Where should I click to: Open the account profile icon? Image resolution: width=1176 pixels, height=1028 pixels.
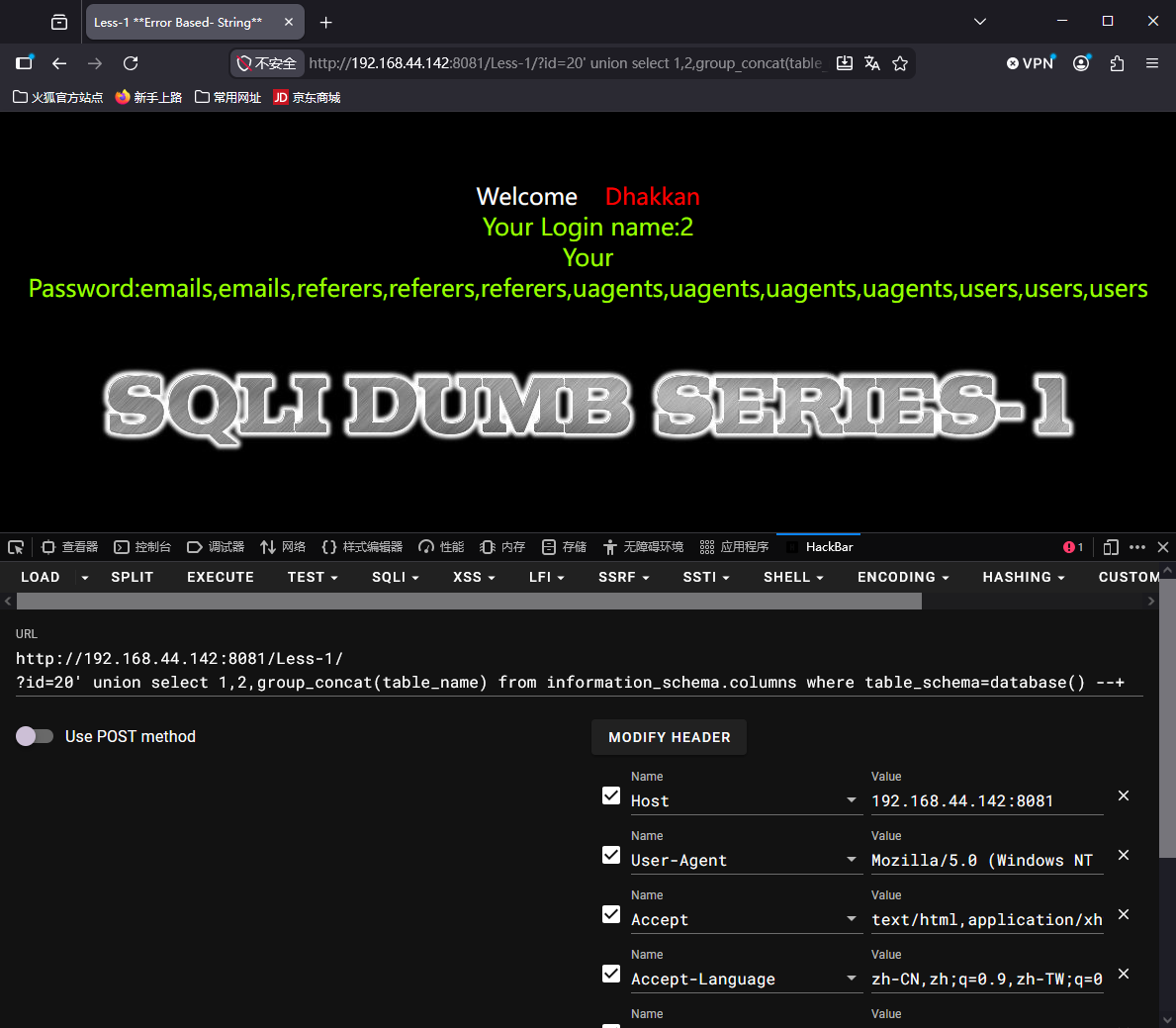[1081, 63]
